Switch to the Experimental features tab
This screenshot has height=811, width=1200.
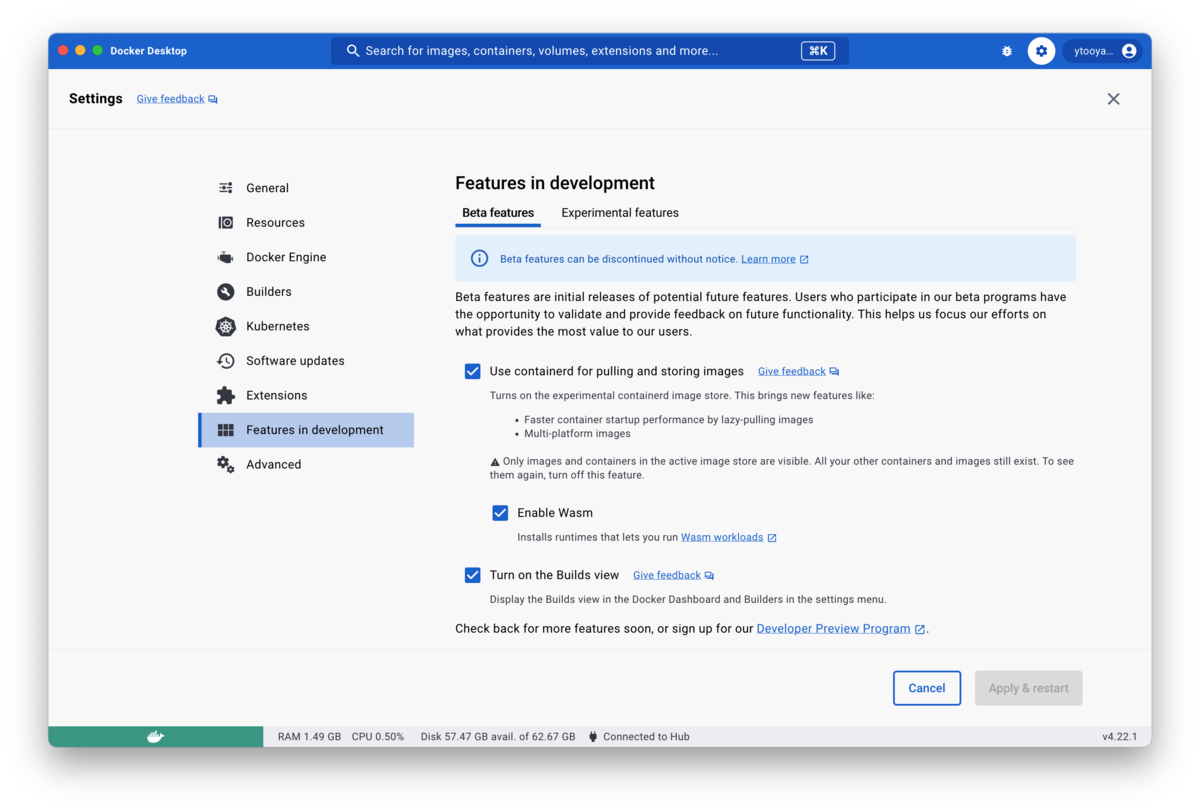point(620,213)
